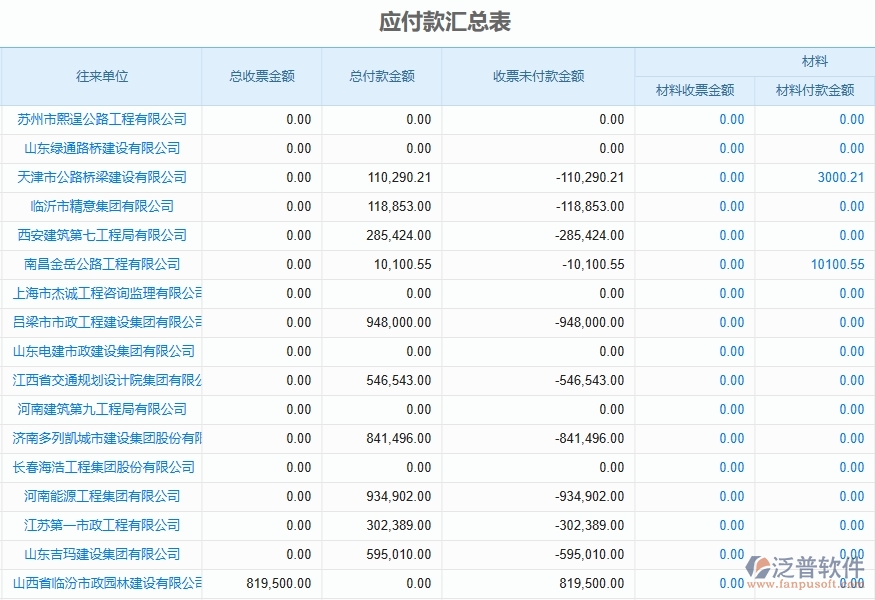Image resolution: width=875 pixels, height=600 pixels.
Task: Click 材料付款金额 value 3000.21
Action: pyautogui.click(x=842, y=177)
